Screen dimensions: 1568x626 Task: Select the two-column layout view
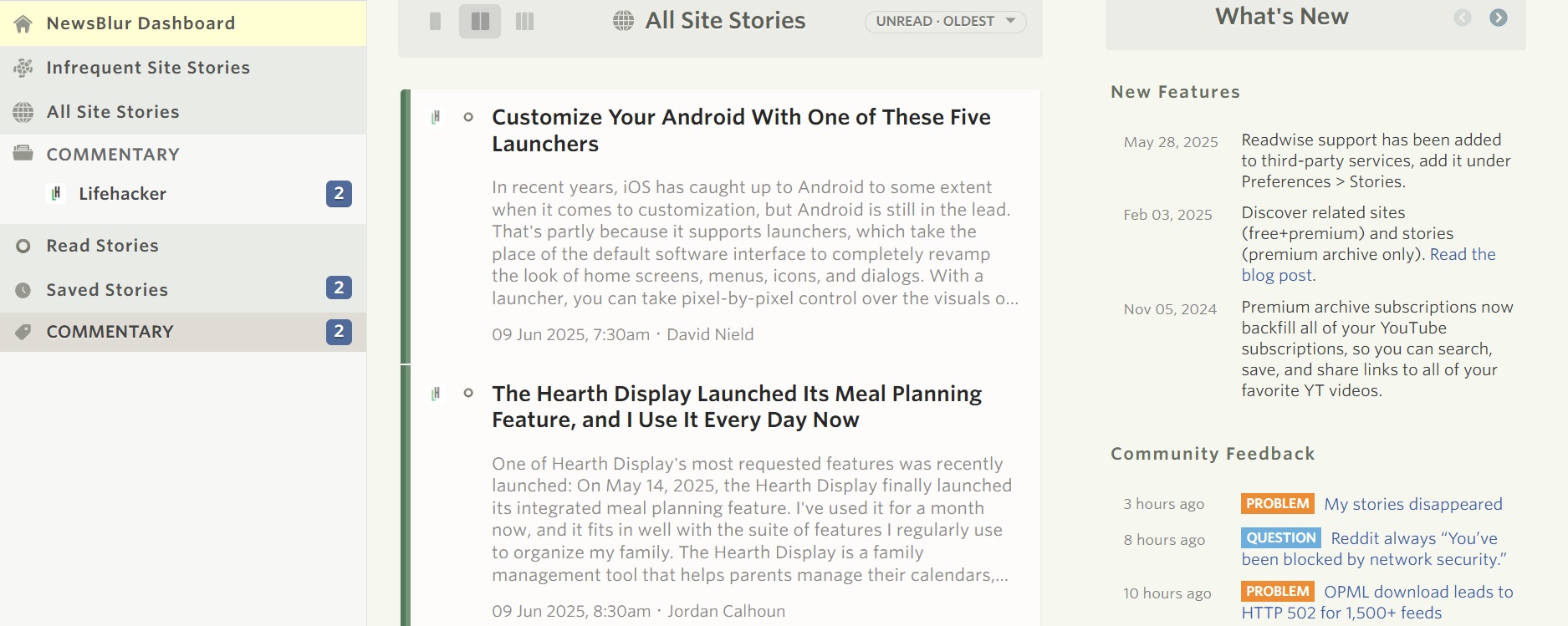coord(480,21)
